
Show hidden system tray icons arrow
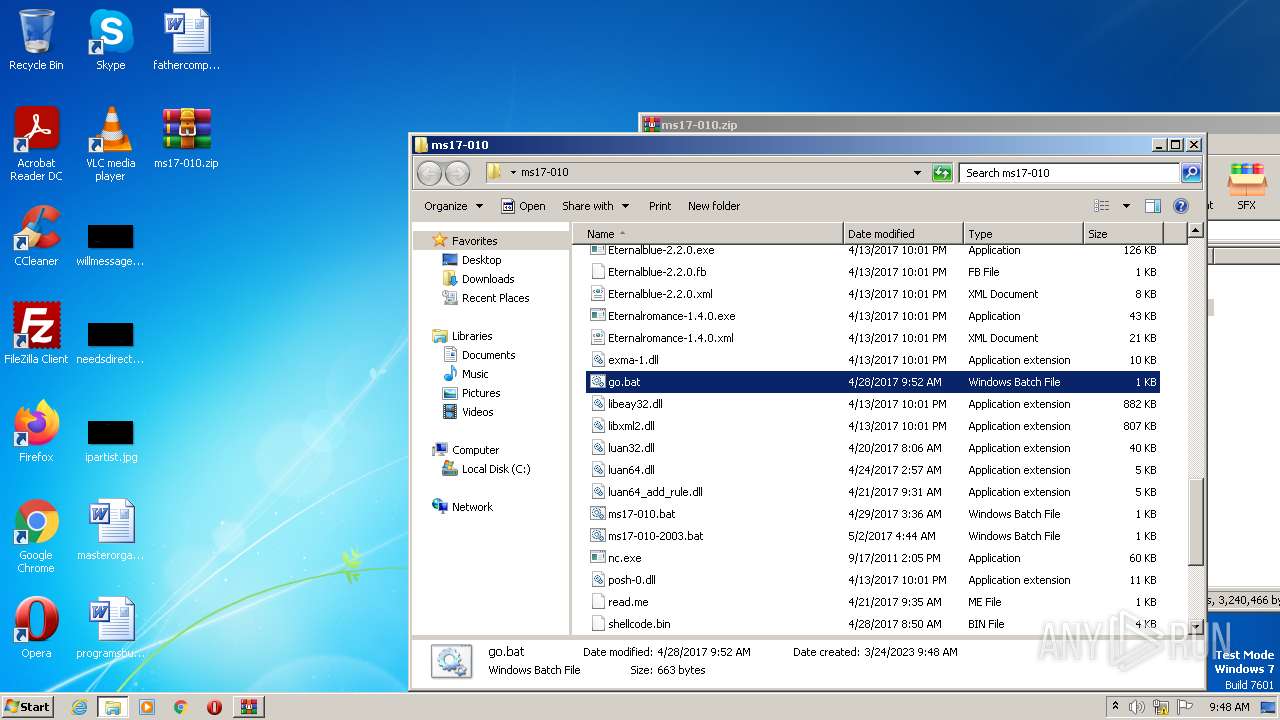click(x=1115, y=707)
